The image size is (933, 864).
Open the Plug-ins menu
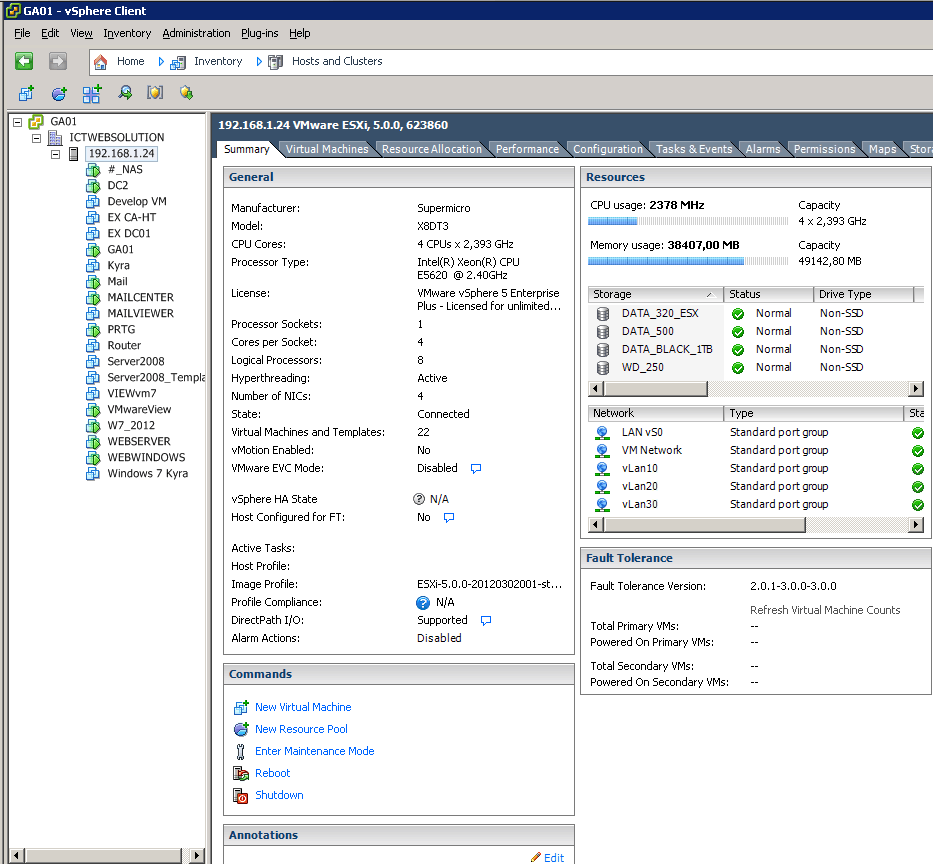[259, 33]
